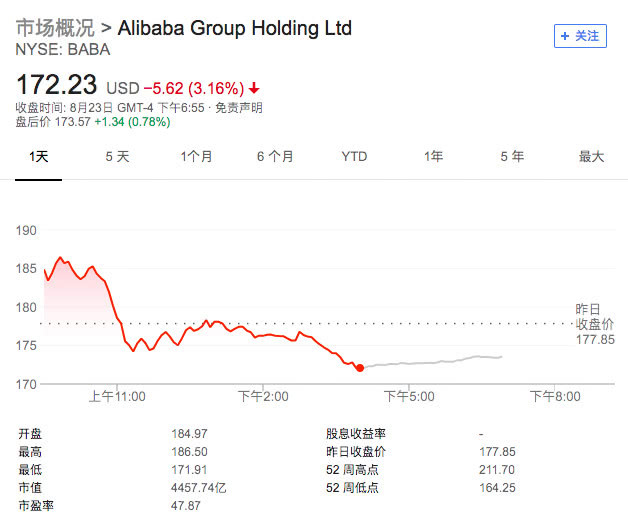The image size is (628, 518).
Task: Select the YTD range tab
Action: (354, 157)
